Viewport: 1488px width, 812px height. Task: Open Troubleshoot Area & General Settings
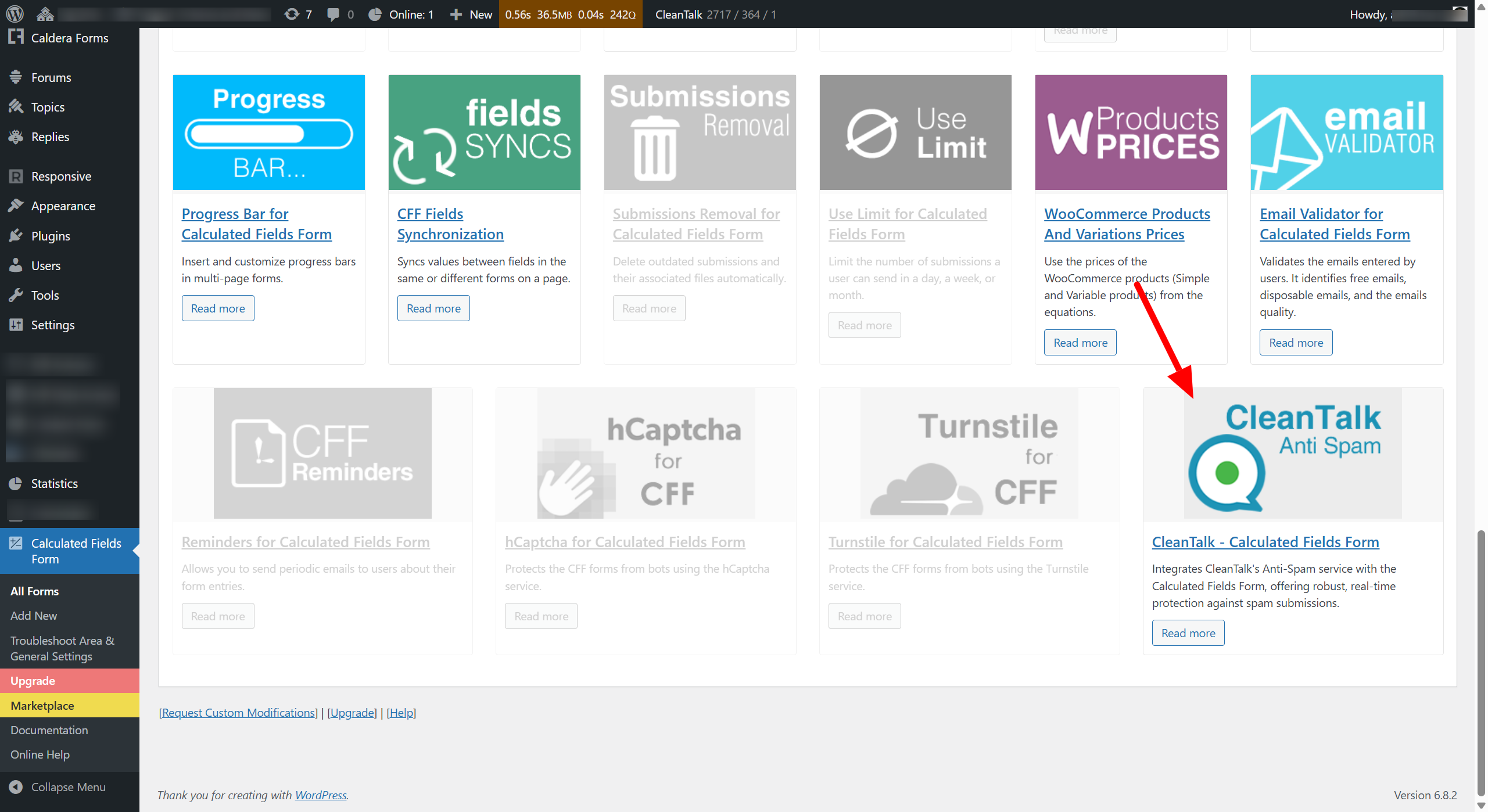pos(62,648)
